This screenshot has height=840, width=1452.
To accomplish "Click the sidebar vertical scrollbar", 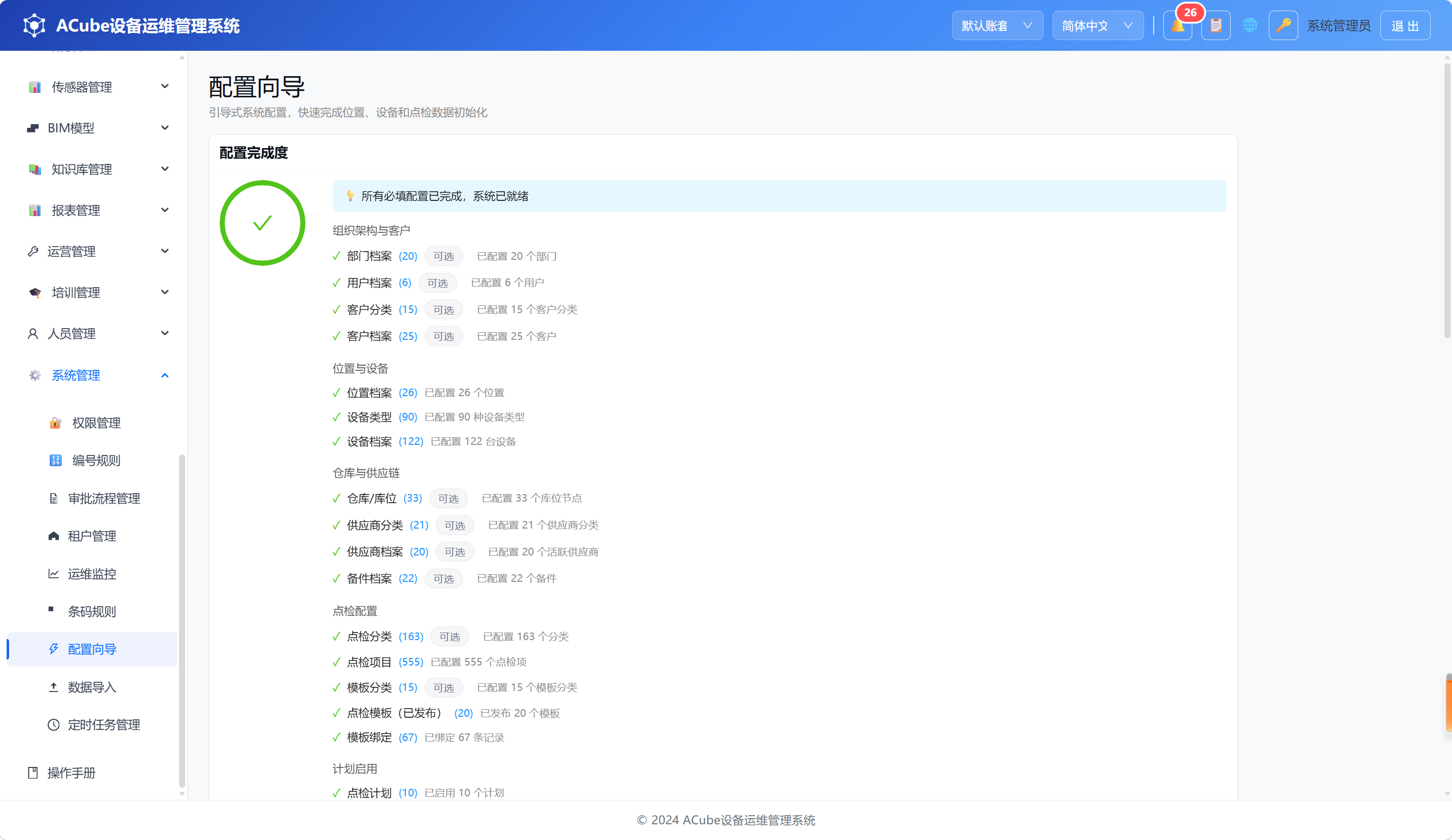I will (x=182, y=621).
